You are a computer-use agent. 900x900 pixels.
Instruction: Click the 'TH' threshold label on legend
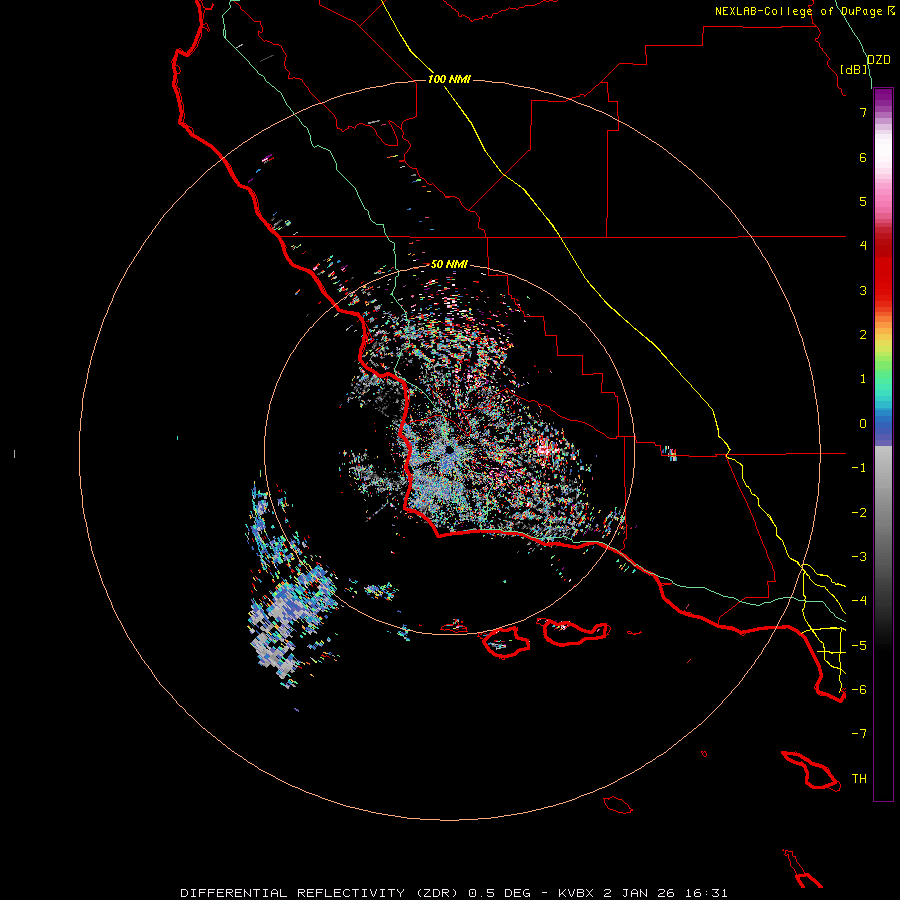coord(859,779)
